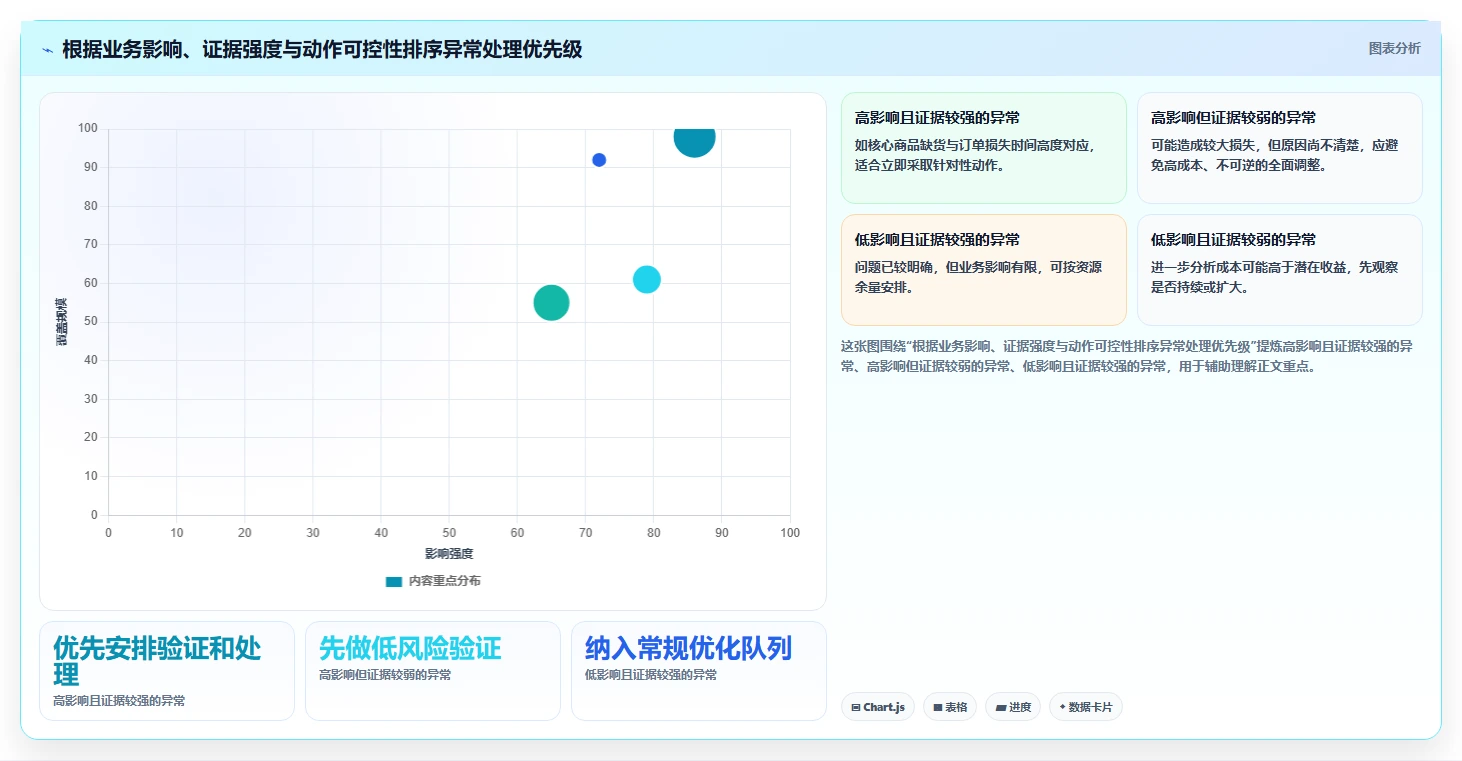Click y-axis tick value 50

click(x=91, y=322)
